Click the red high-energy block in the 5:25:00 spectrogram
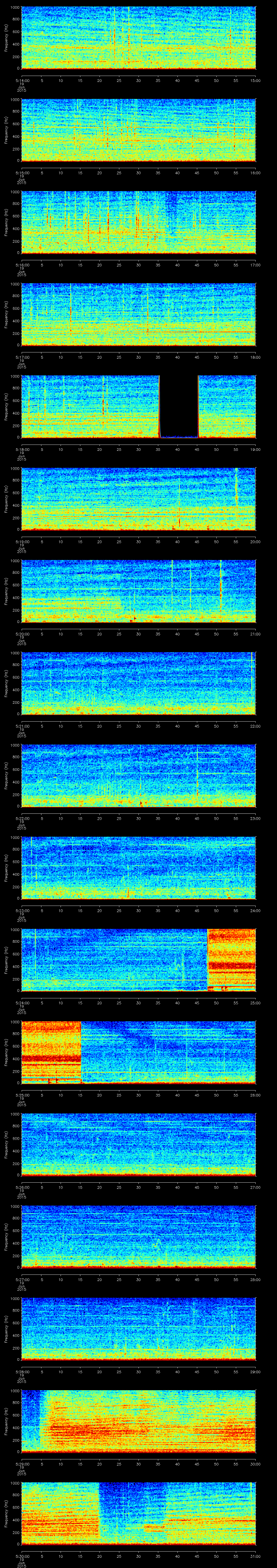 click(51, 1052)
